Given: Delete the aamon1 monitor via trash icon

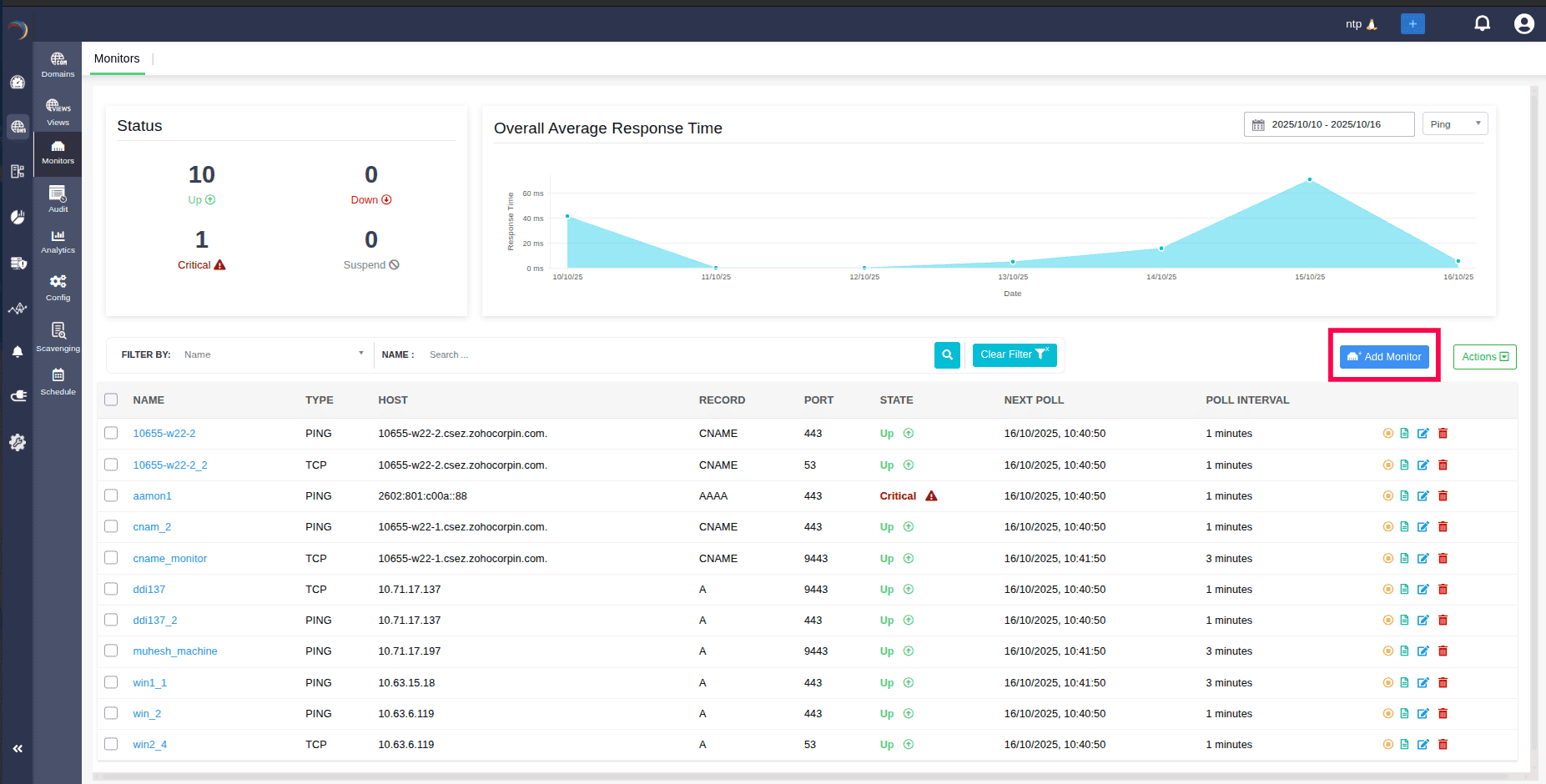Looking at the screenshot, I should pyautogui.click(x=1443, y=496).
